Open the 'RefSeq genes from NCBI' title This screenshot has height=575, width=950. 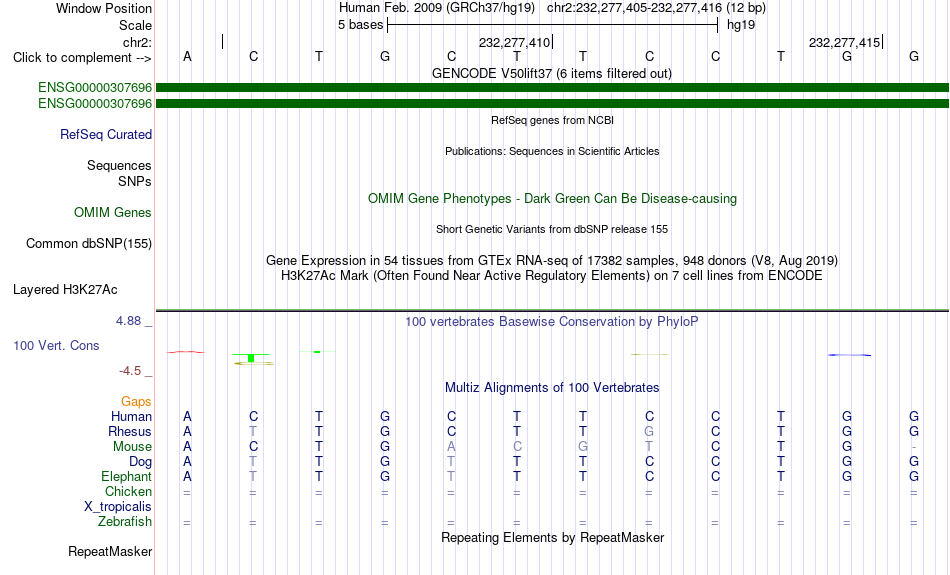pos(552,120)
